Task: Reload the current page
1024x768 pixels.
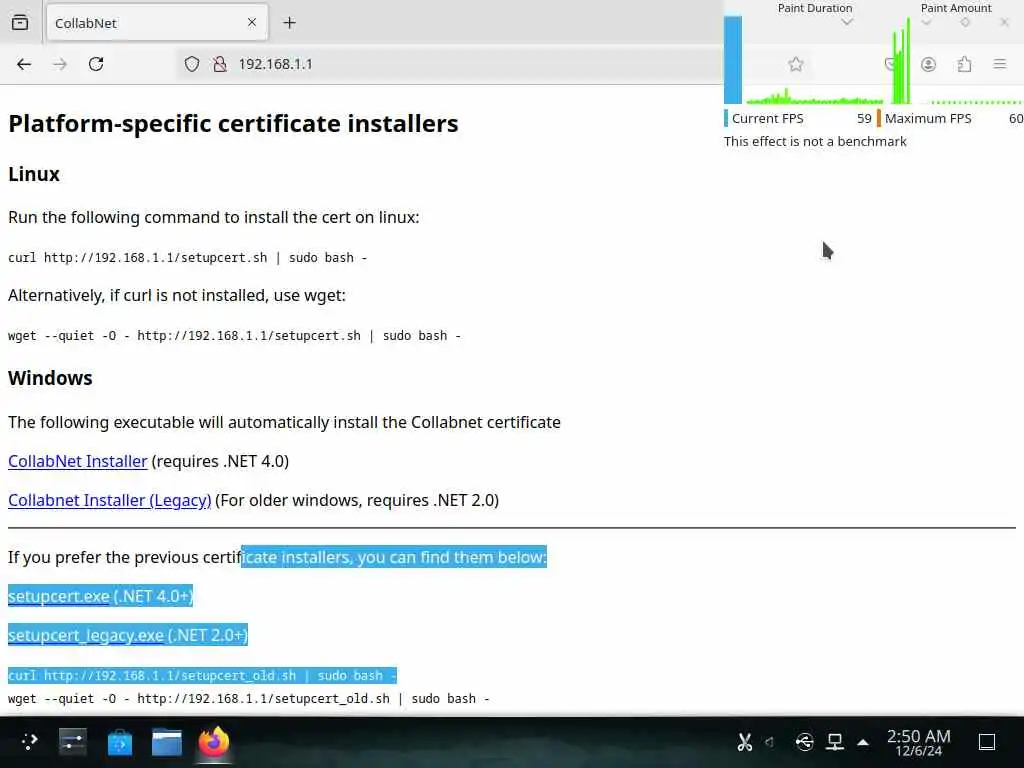Action: click(96, 64)
